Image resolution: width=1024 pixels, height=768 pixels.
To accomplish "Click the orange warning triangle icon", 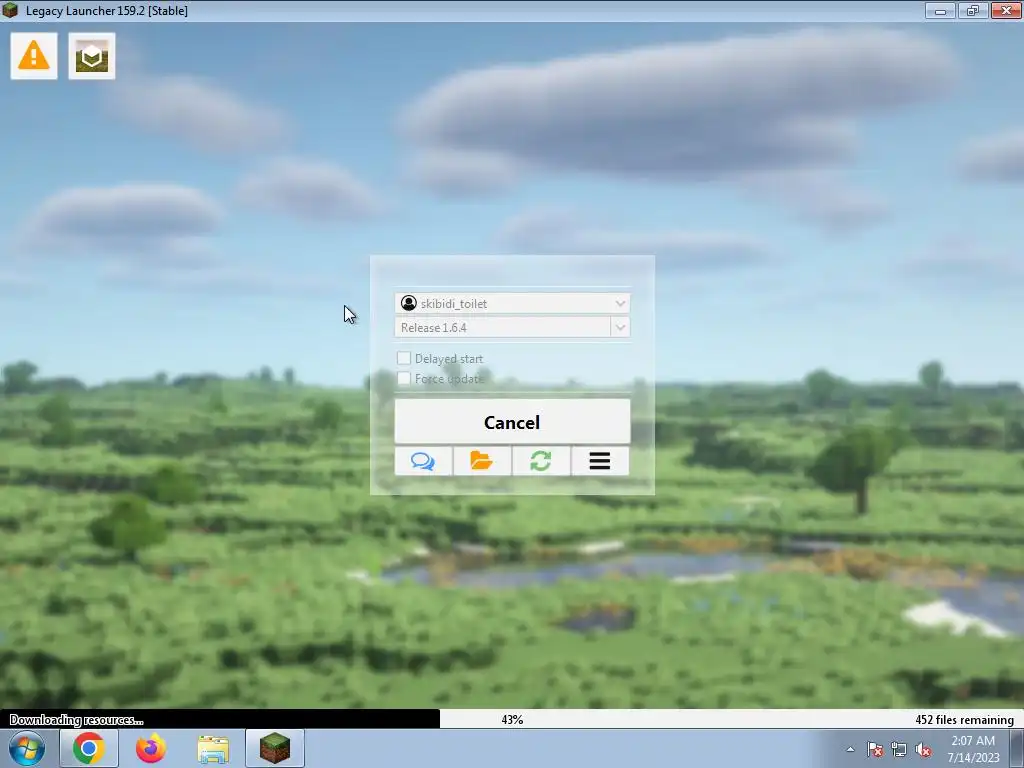I will coord(34,56).
